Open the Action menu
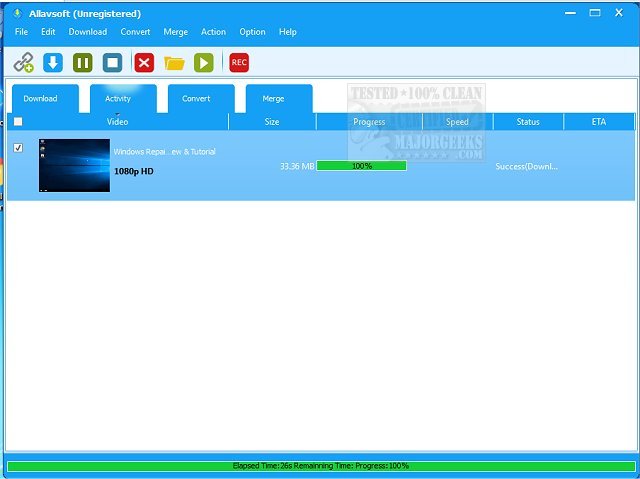640x479 pixels. (x=213, y=32)
